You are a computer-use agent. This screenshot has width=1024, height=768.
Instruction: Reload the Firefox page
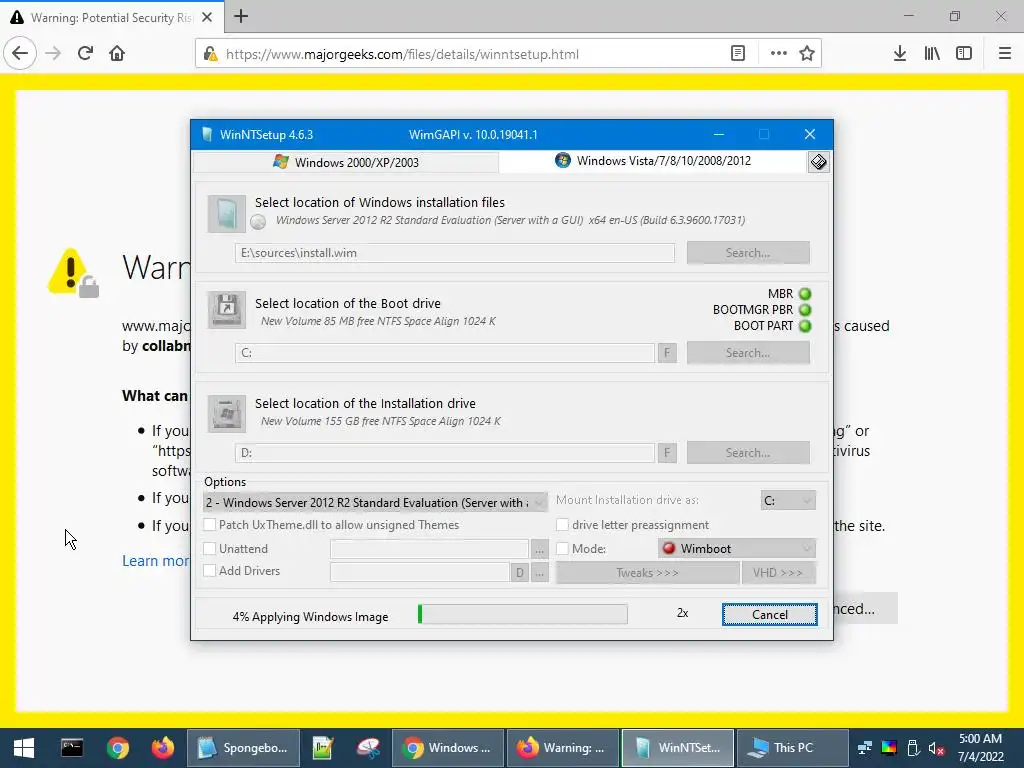85,53
